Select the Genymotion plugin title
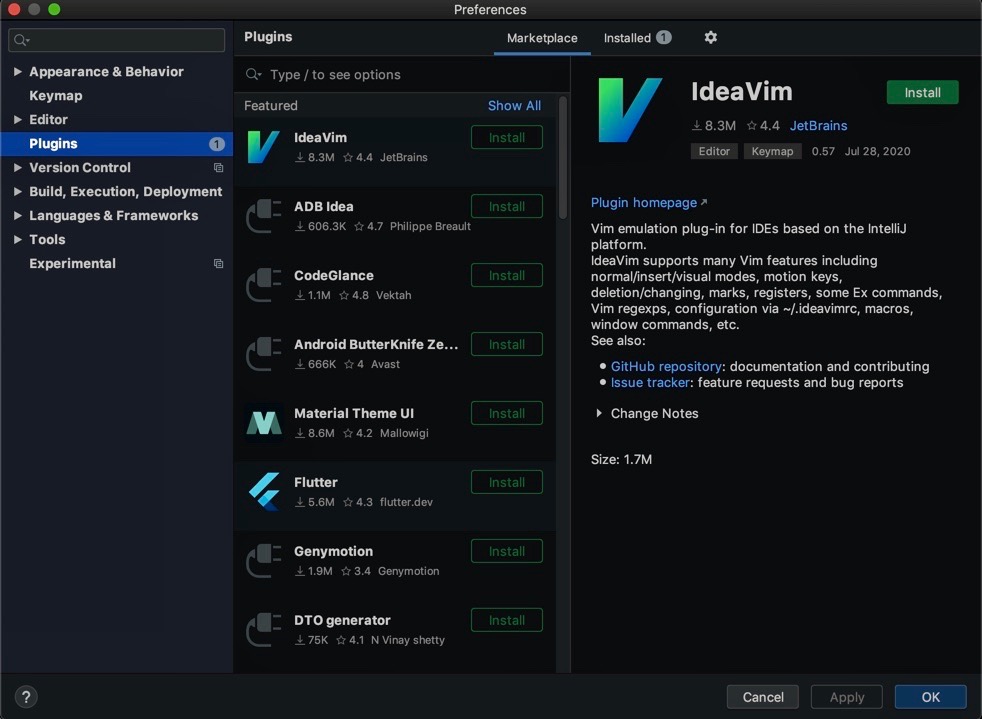This screenshot has height=719, width=982. click(x=333, y=551)
